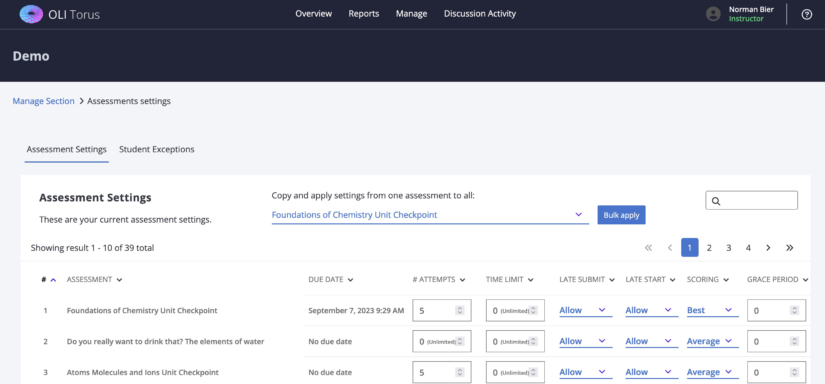
Task: Sort by Assessment column chevron
Action: coord(119,280)
